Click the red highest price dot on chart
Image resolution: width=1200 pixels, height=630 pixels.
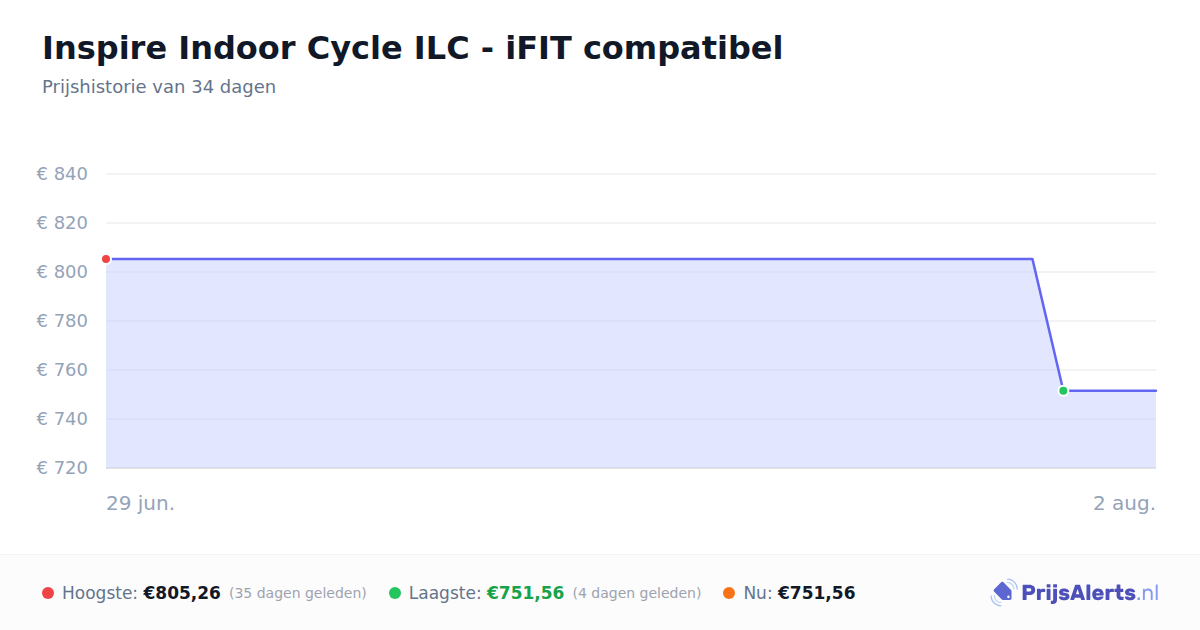106,259
